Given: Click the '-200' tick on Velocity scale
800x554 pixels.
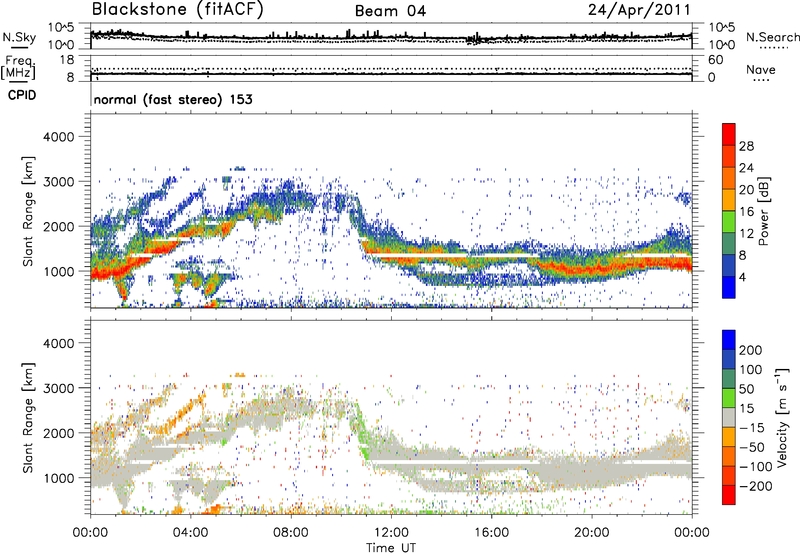Looking at the screenshot, I should [756, 486].
